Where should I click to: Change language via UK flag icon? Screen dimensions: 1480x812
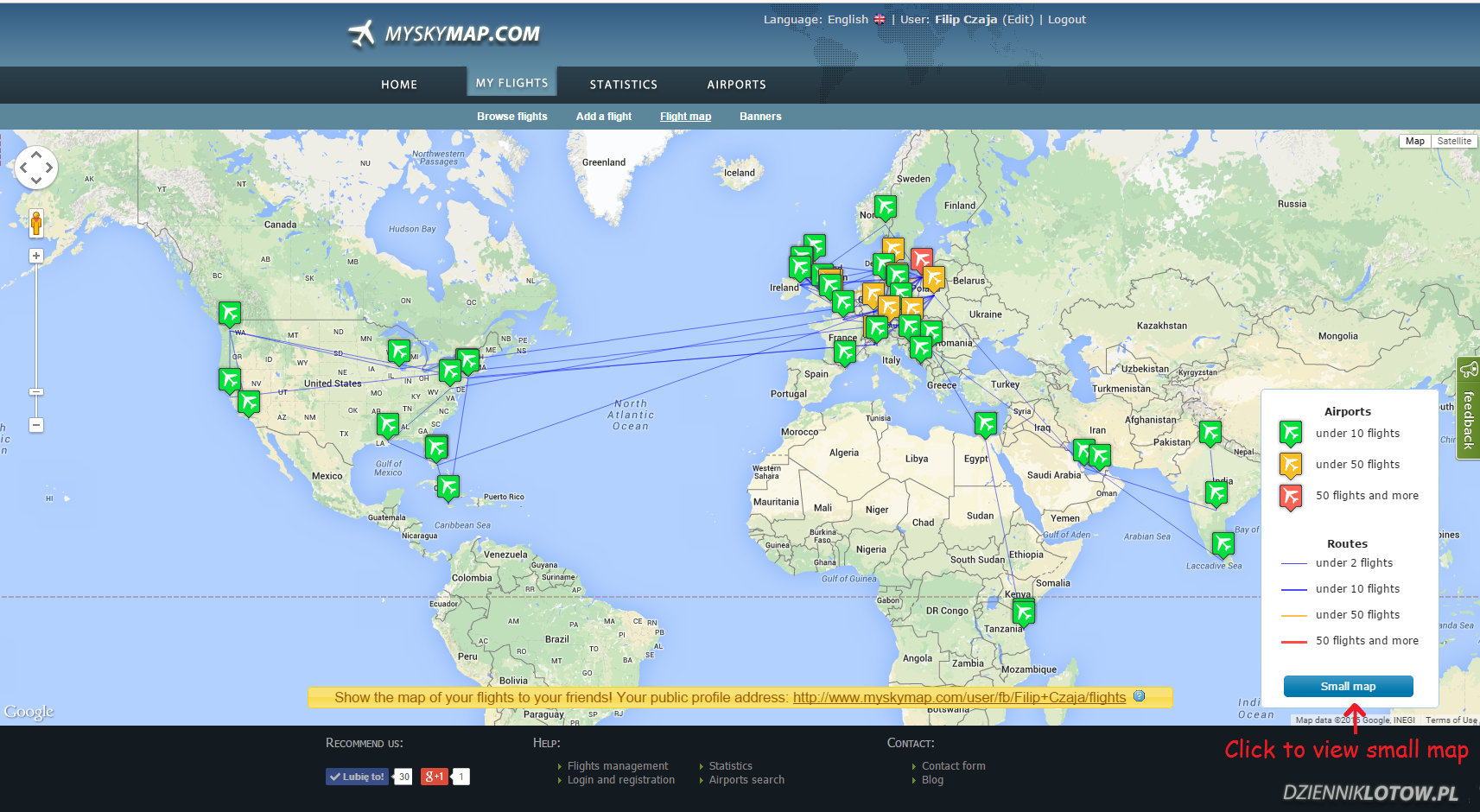pyautogui.click(x=880, y=20)
